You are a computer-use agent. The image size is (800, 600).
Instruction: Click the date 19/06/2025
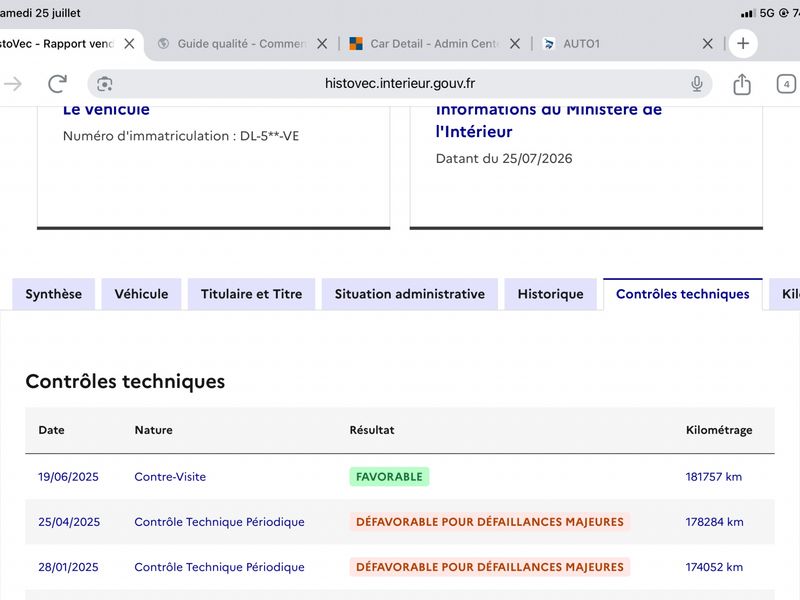(68, 477)
